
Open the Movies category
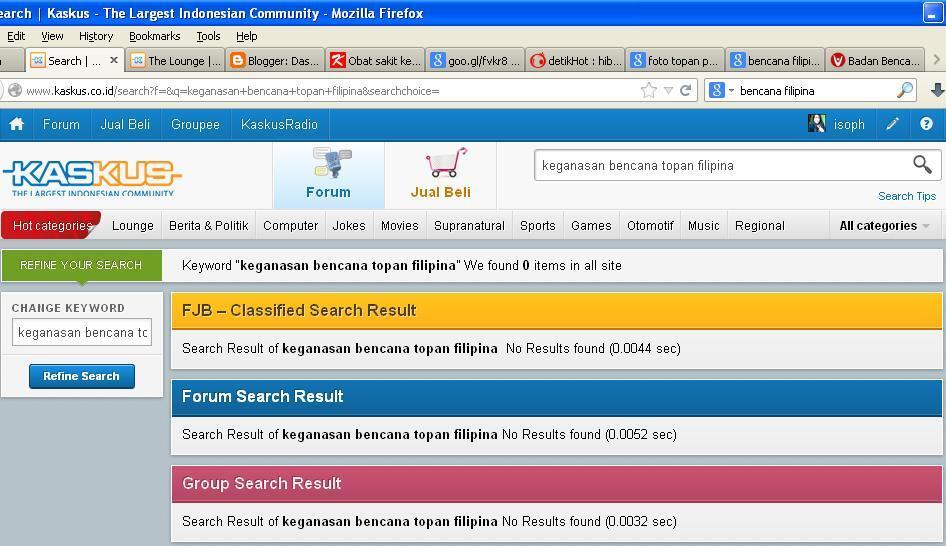coord(399,226)
